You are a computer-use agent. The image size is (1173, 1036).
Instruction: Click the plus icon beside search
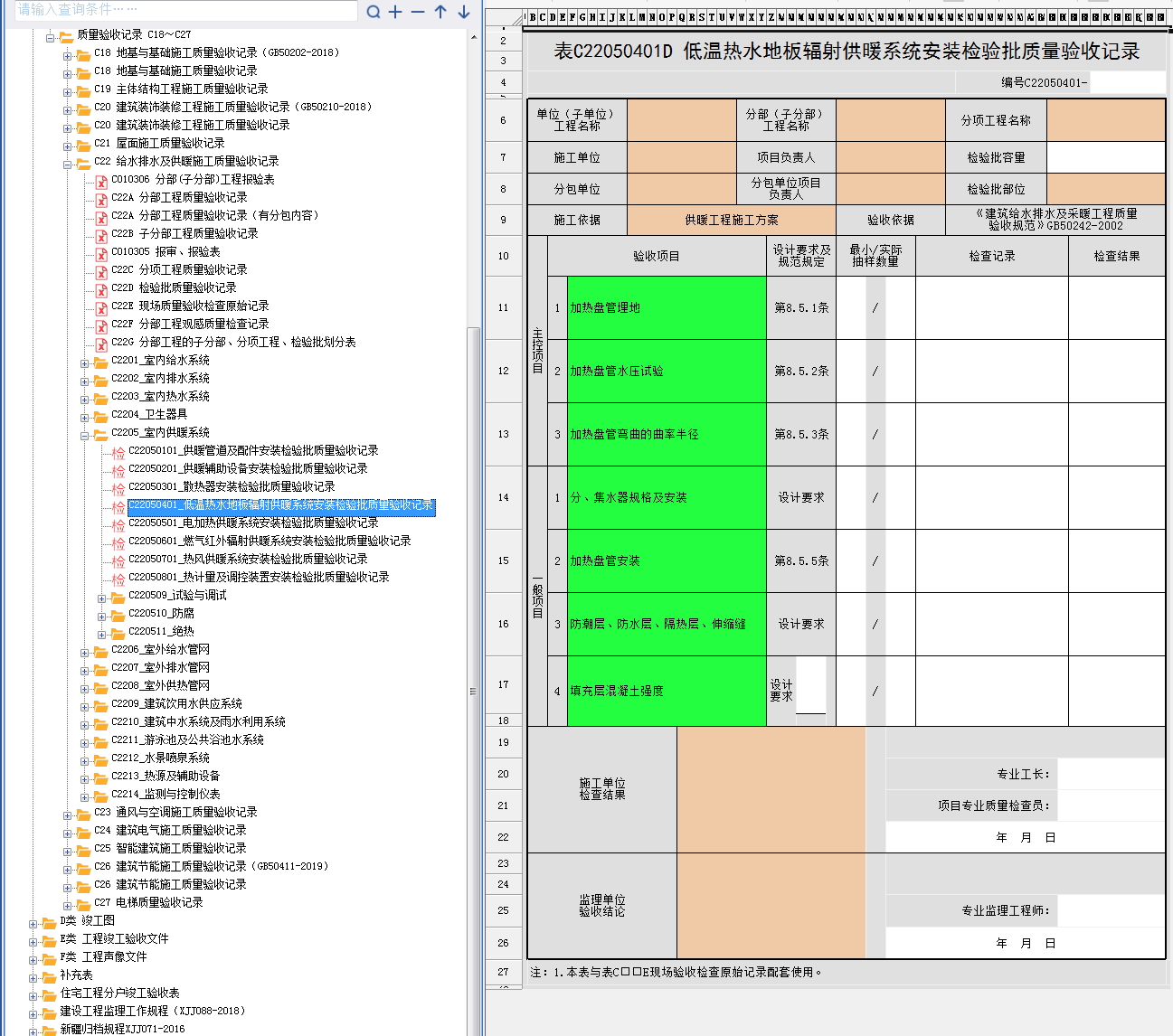(x=395, y=12)
